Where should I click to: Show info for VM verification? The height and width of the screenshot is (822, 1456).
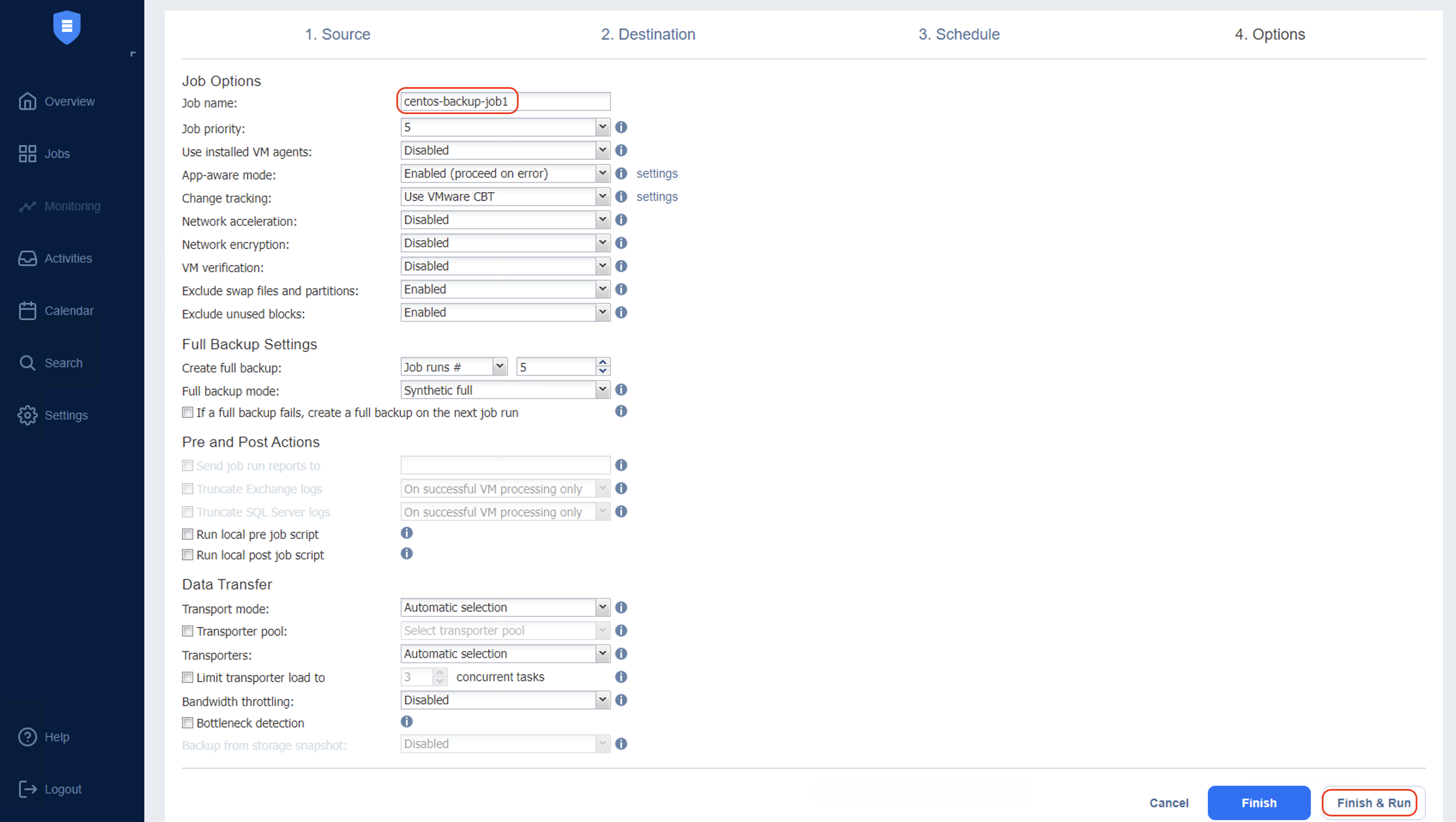coord(621,266)
